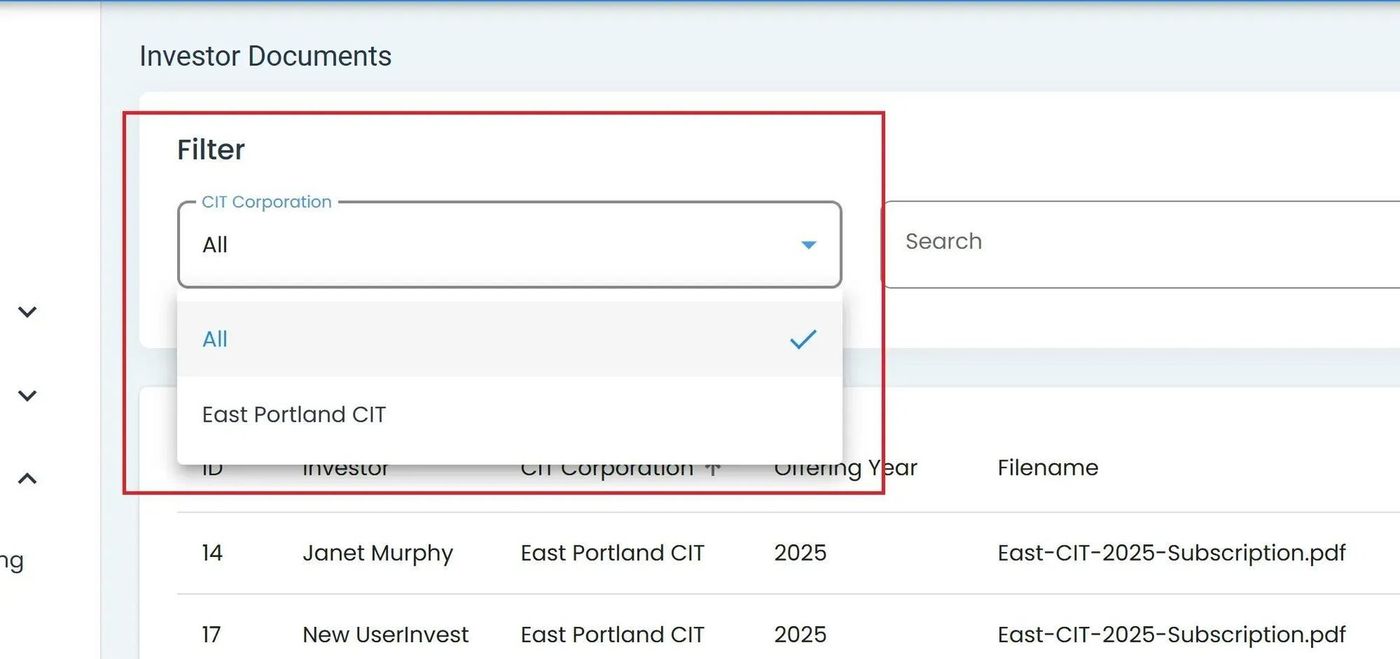Open East-CIT-2025-Subscription.pdf for Janet Murphy
Image resolution: width=1400 pixels, height=659 pixels.
pyautogui.click(x=1171, y=552)
